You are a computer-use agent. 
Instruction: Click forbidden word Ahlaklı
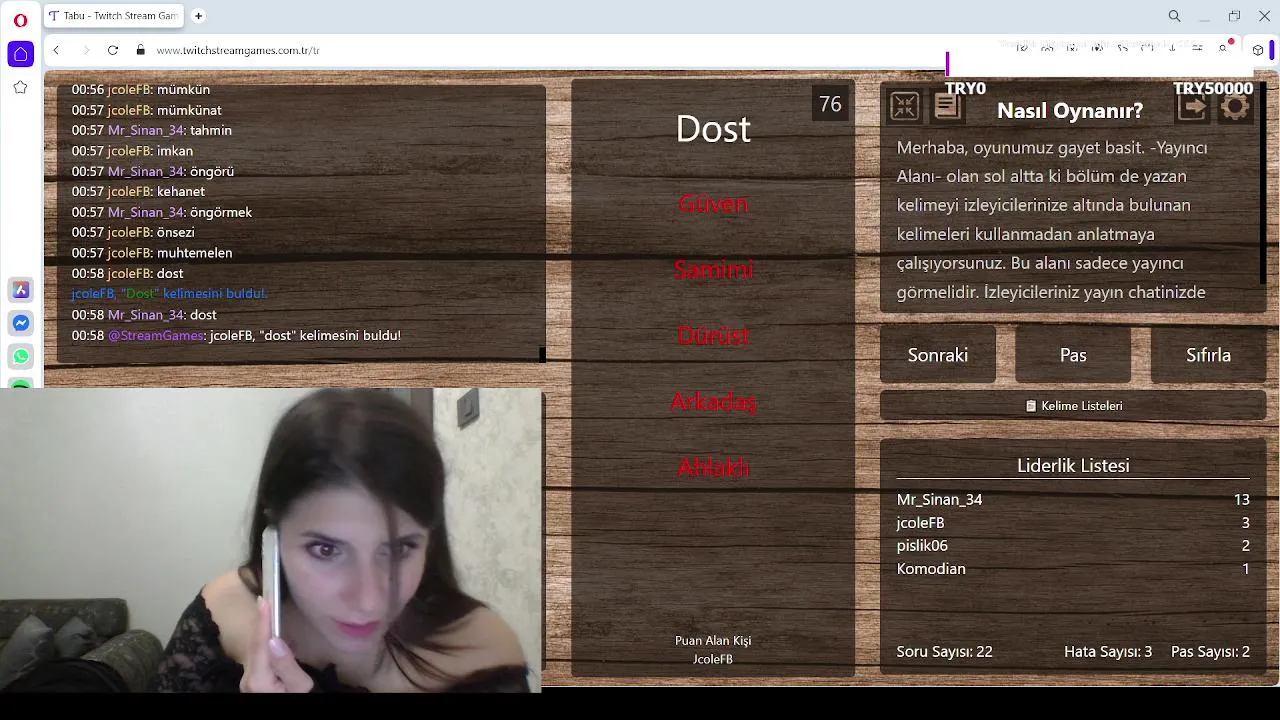pyautogui.click(x=713, y=468)
